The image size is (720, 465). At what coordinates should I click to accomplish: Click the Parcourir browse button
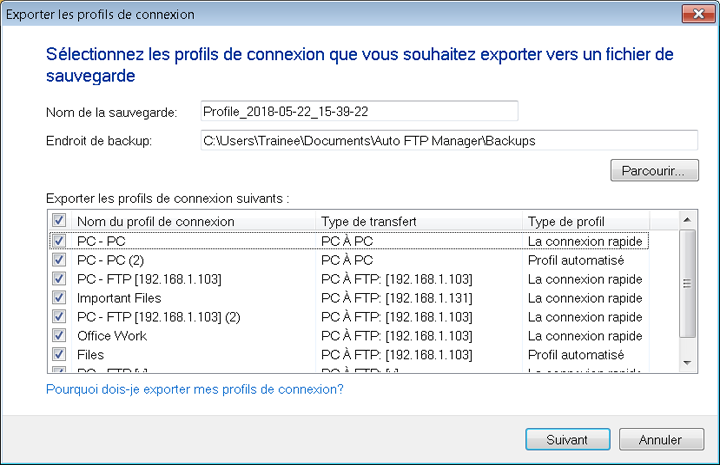click(x=652, y=171)
